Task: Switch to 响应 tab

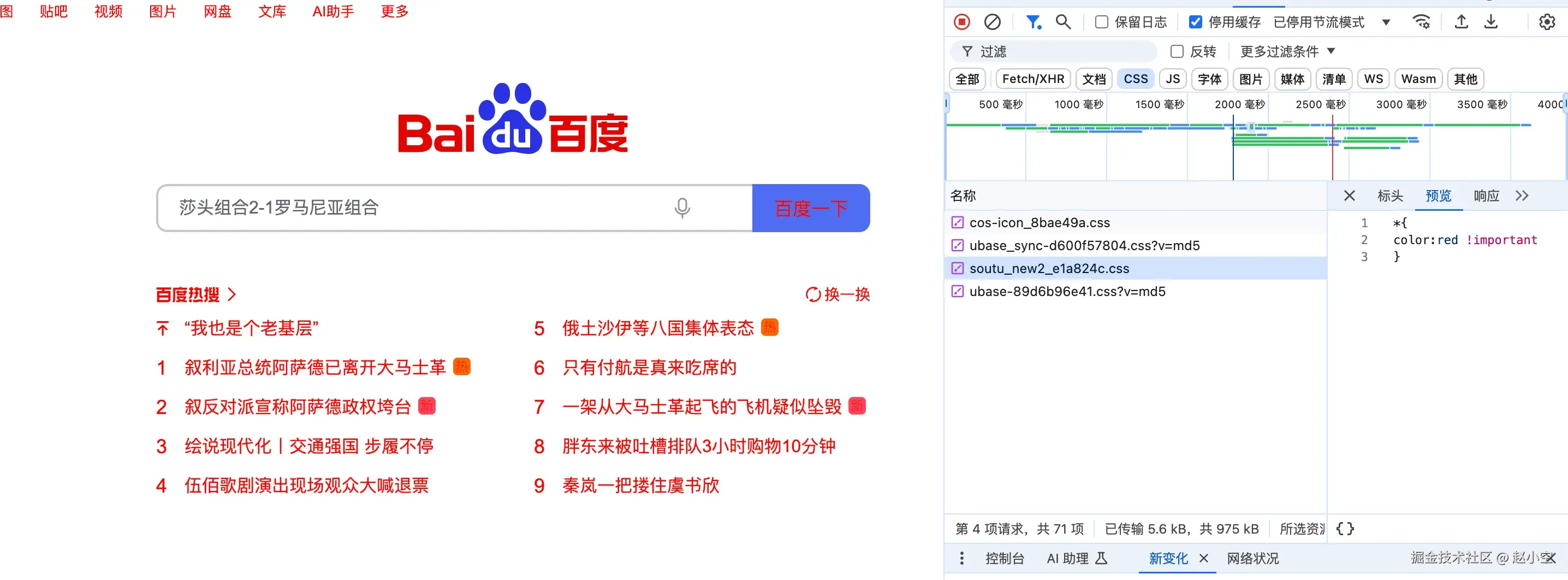Action: [1487, 196]
